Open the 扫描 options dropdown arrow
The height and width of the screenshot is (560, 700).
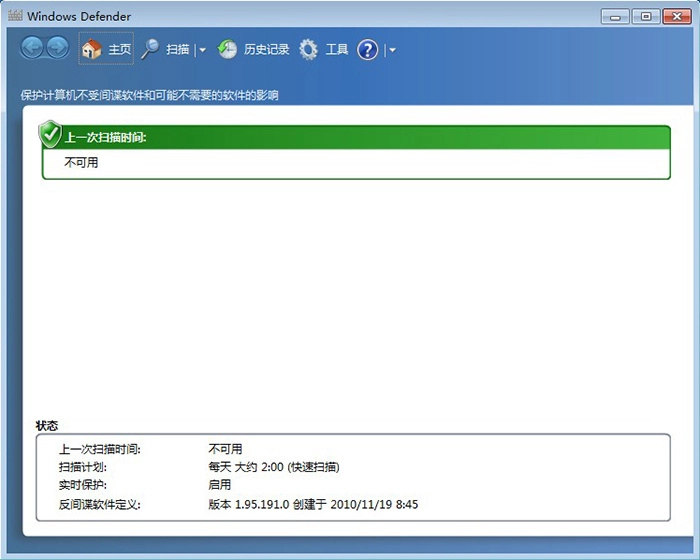pos(202,50)
